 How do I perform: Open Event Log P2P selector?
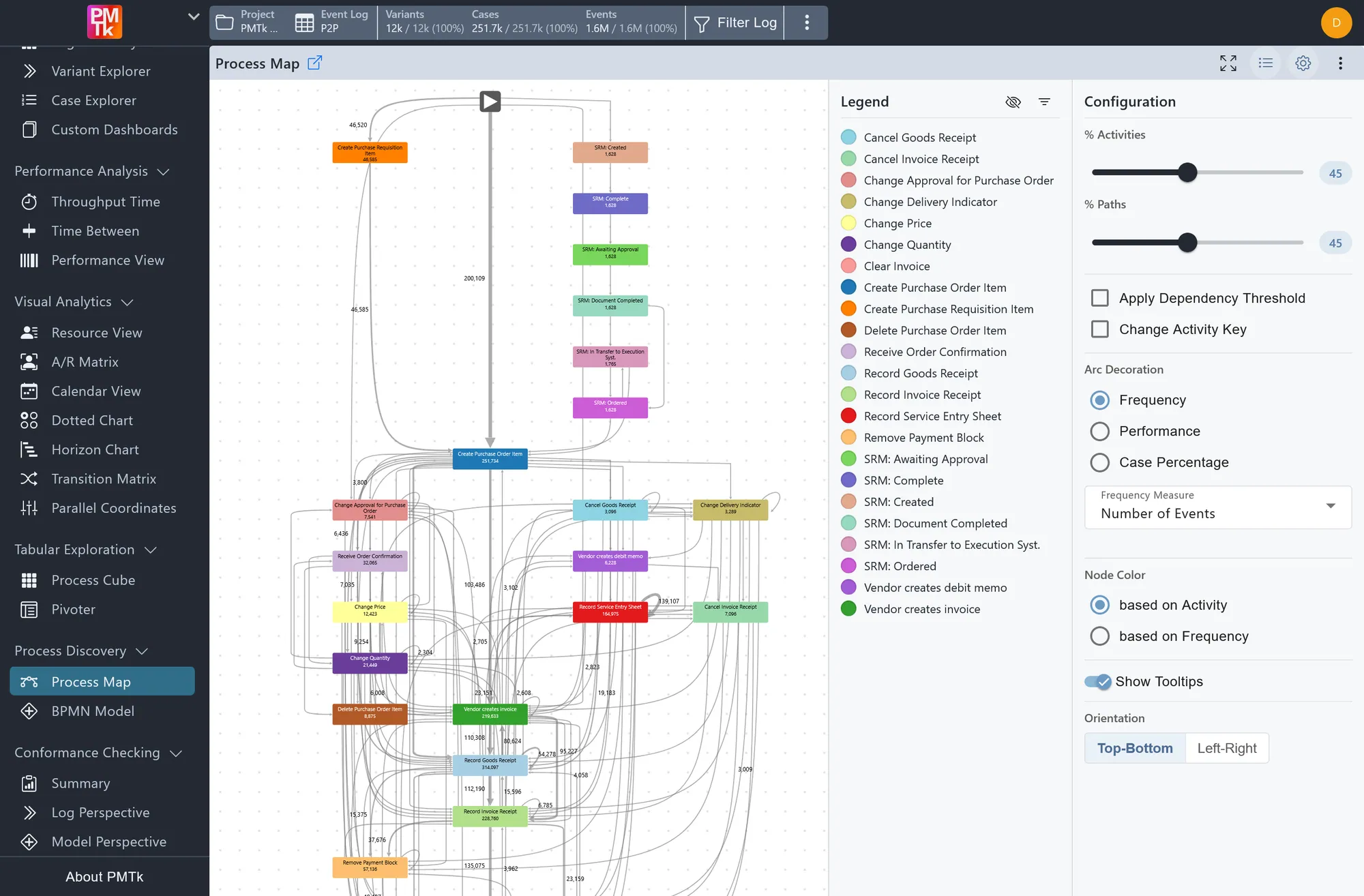click(x=333, y=23)
